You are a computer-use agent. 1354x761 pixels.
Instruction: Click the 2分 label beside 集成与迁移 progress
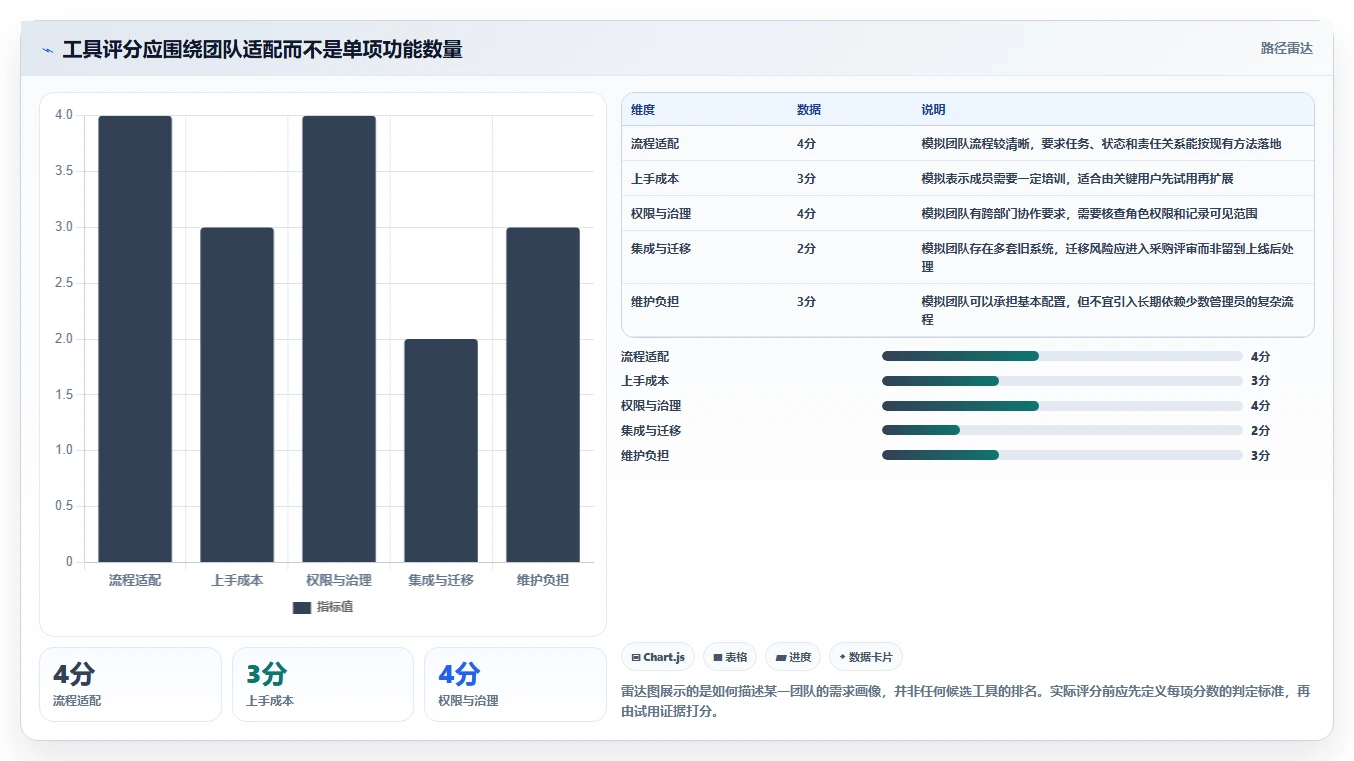1260,431
